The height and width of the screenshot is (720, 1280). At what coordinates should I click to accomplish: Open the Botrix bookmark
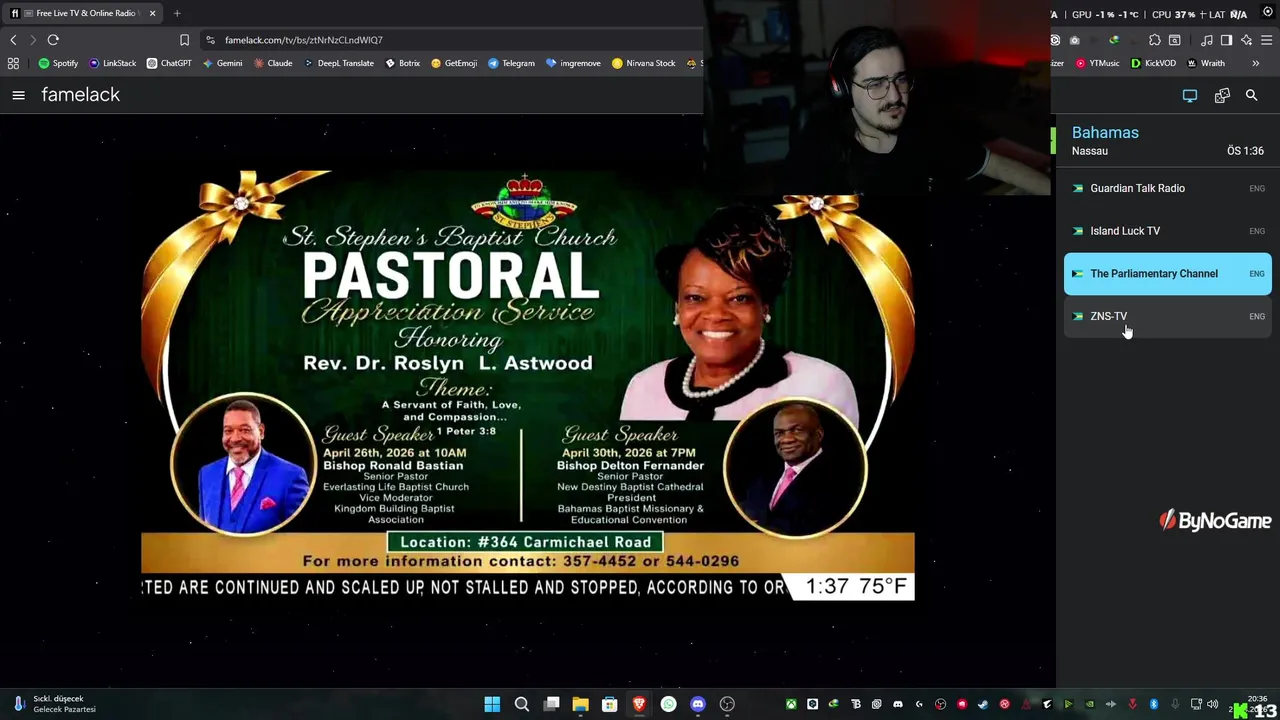[403, 63]
